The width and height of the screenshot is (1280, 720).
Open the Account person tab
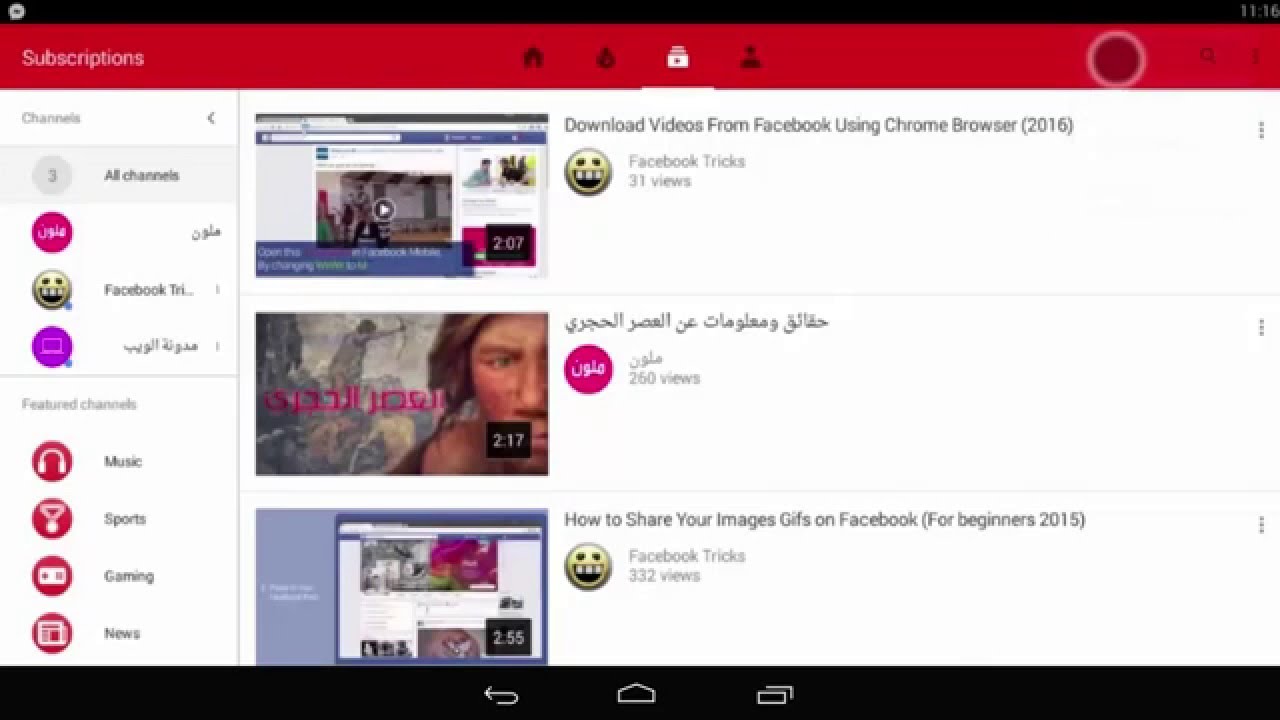tap(750, 57)
